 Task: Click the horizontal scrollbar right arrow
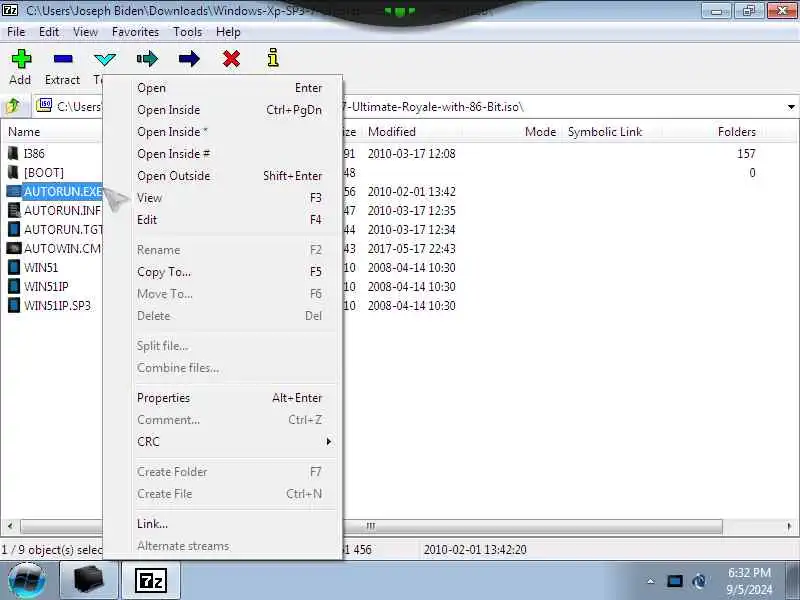pyautogui.click(x=789, y=526)
